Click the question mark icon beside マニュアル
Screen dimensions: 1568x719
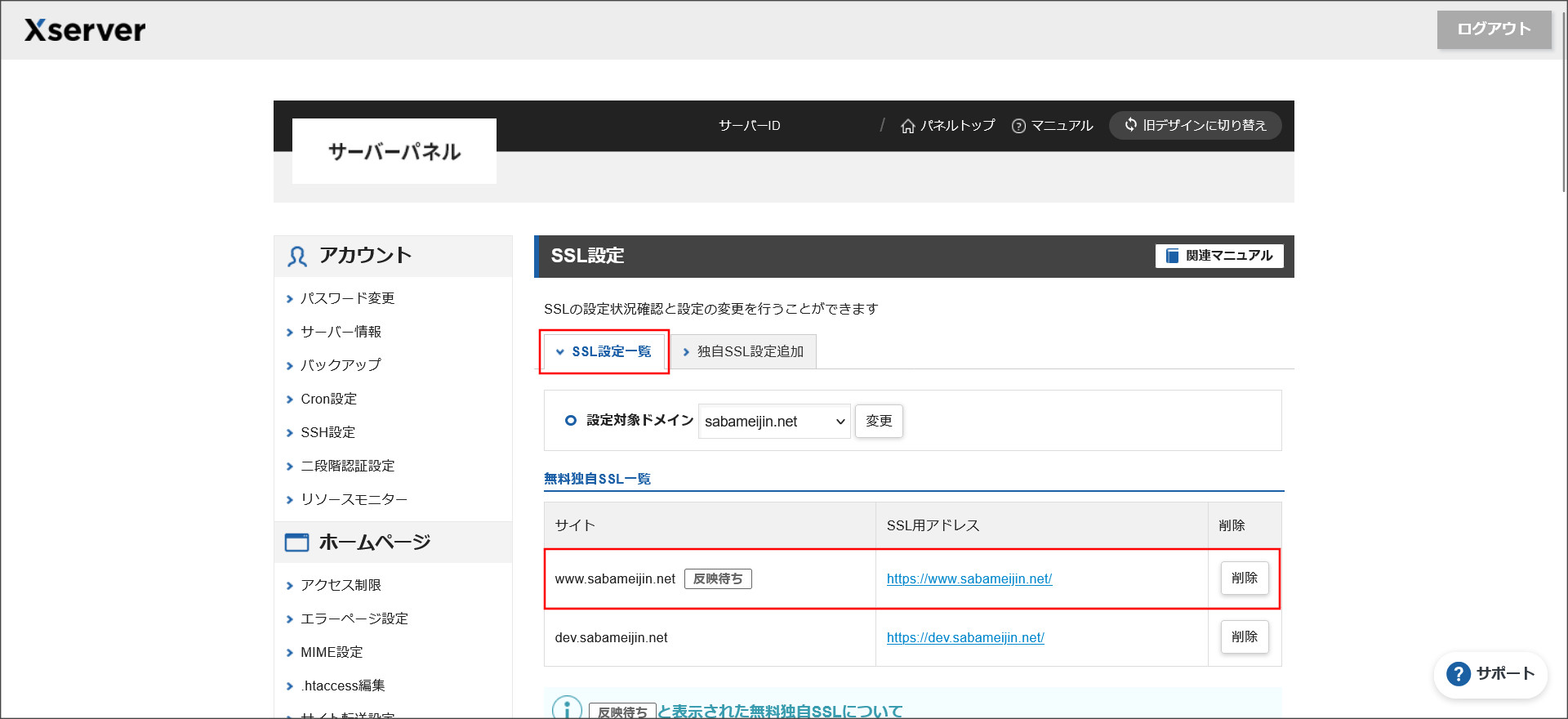click(1018, 126)
